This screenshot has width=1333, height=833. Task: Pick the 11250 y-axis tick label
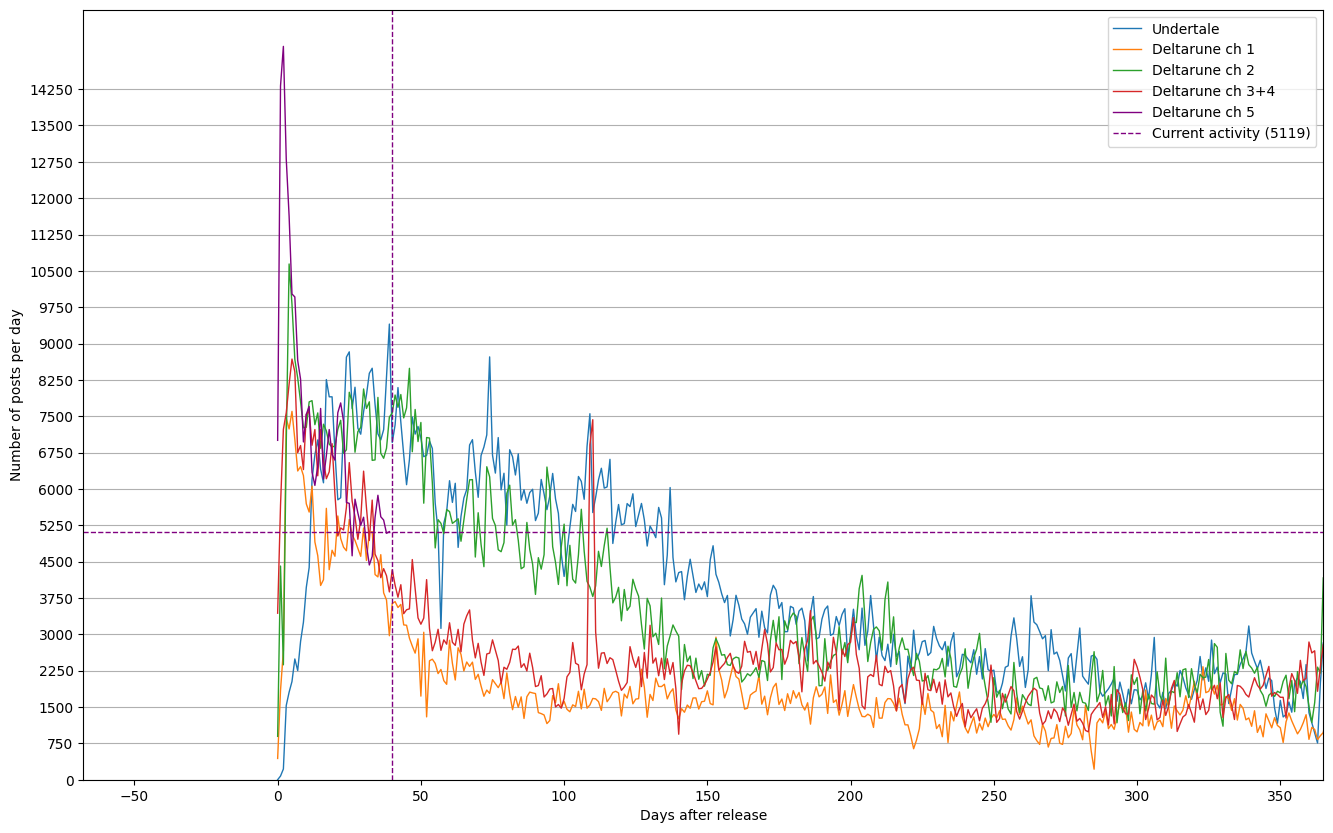coord(55,235)
